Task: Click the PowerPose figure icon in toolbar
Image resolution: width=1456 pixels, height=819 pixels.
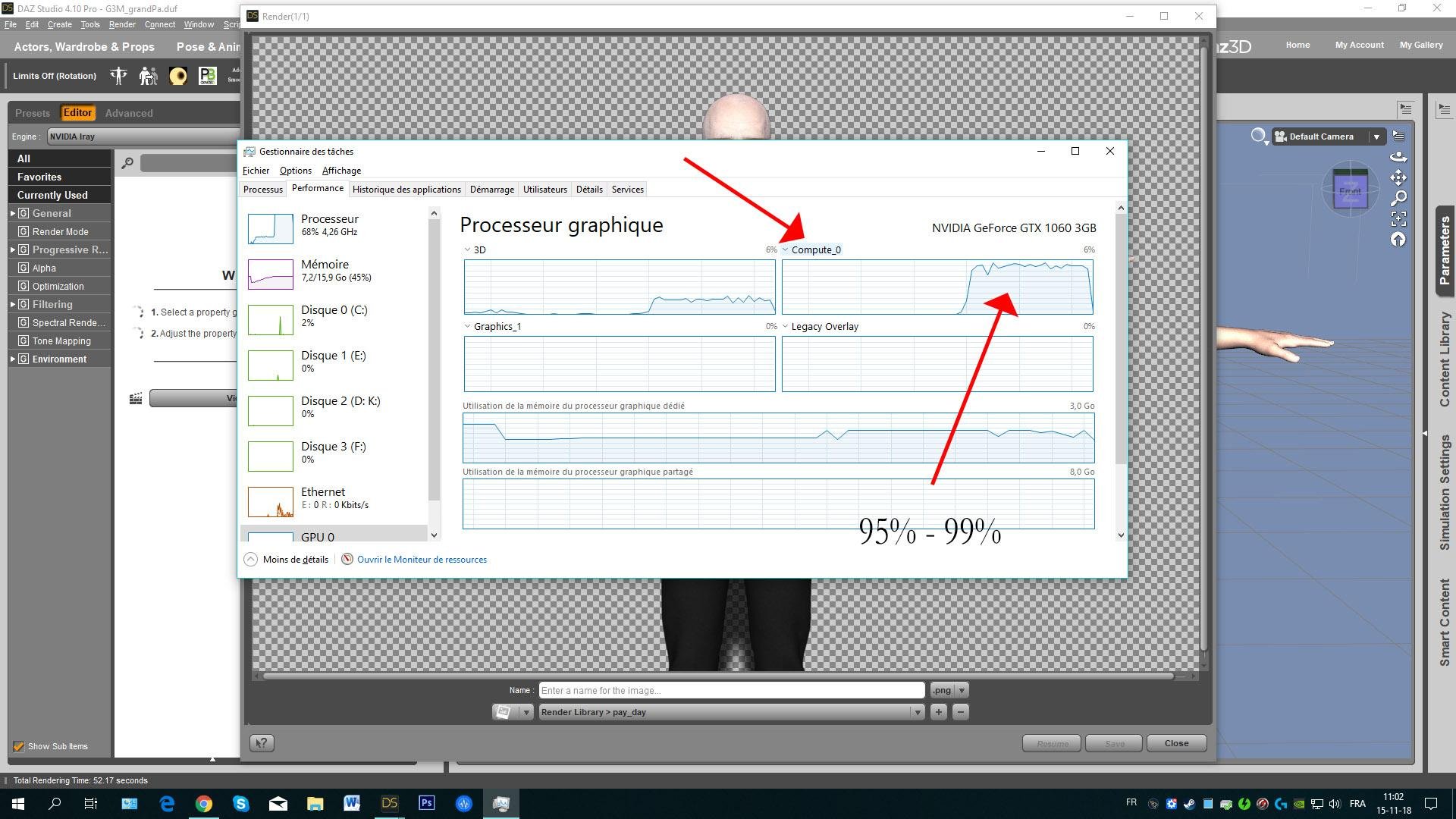Action: pos(118,76)
